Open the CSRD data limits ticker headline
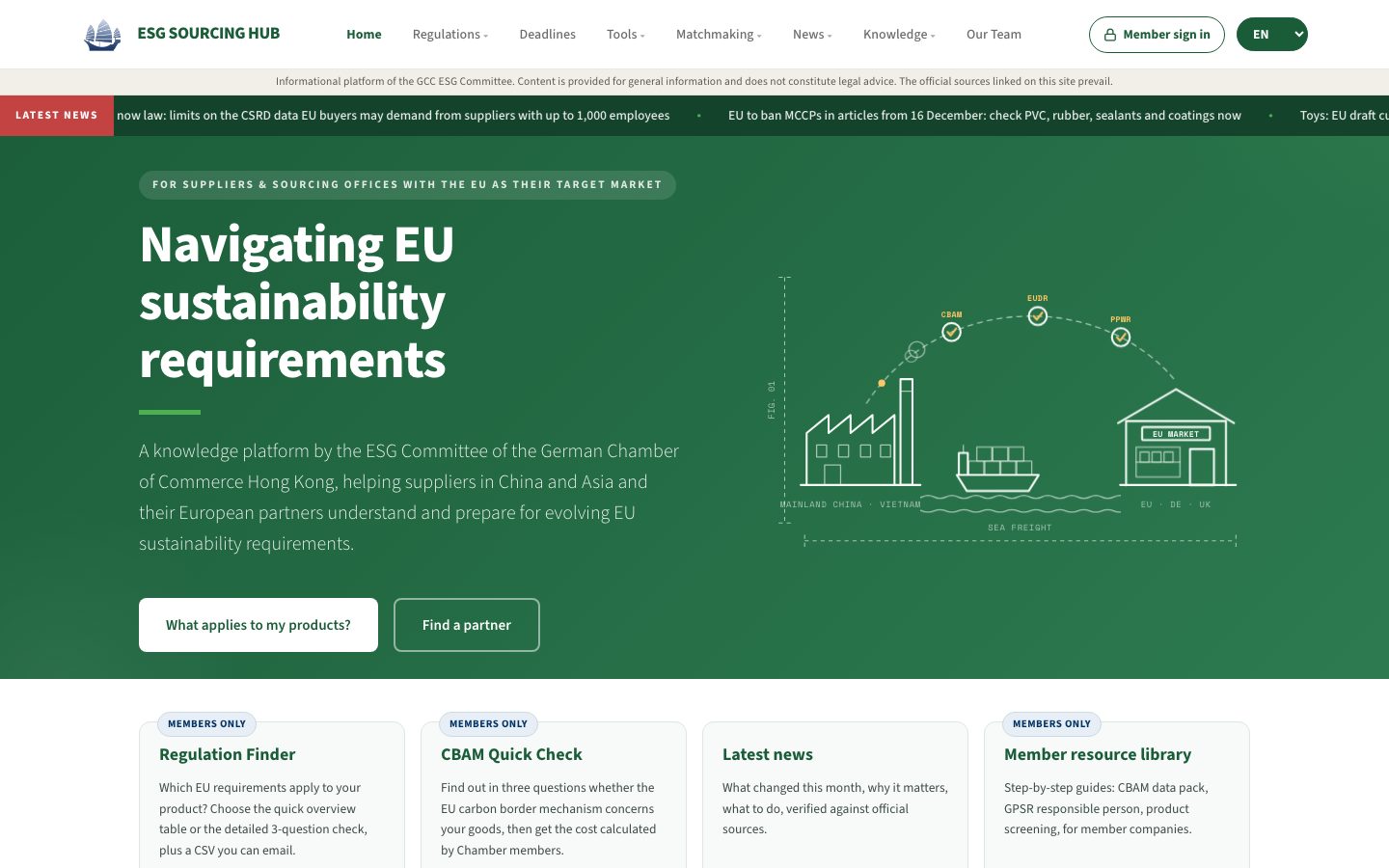Screen dimensions: 1389x868 point(394,116)
